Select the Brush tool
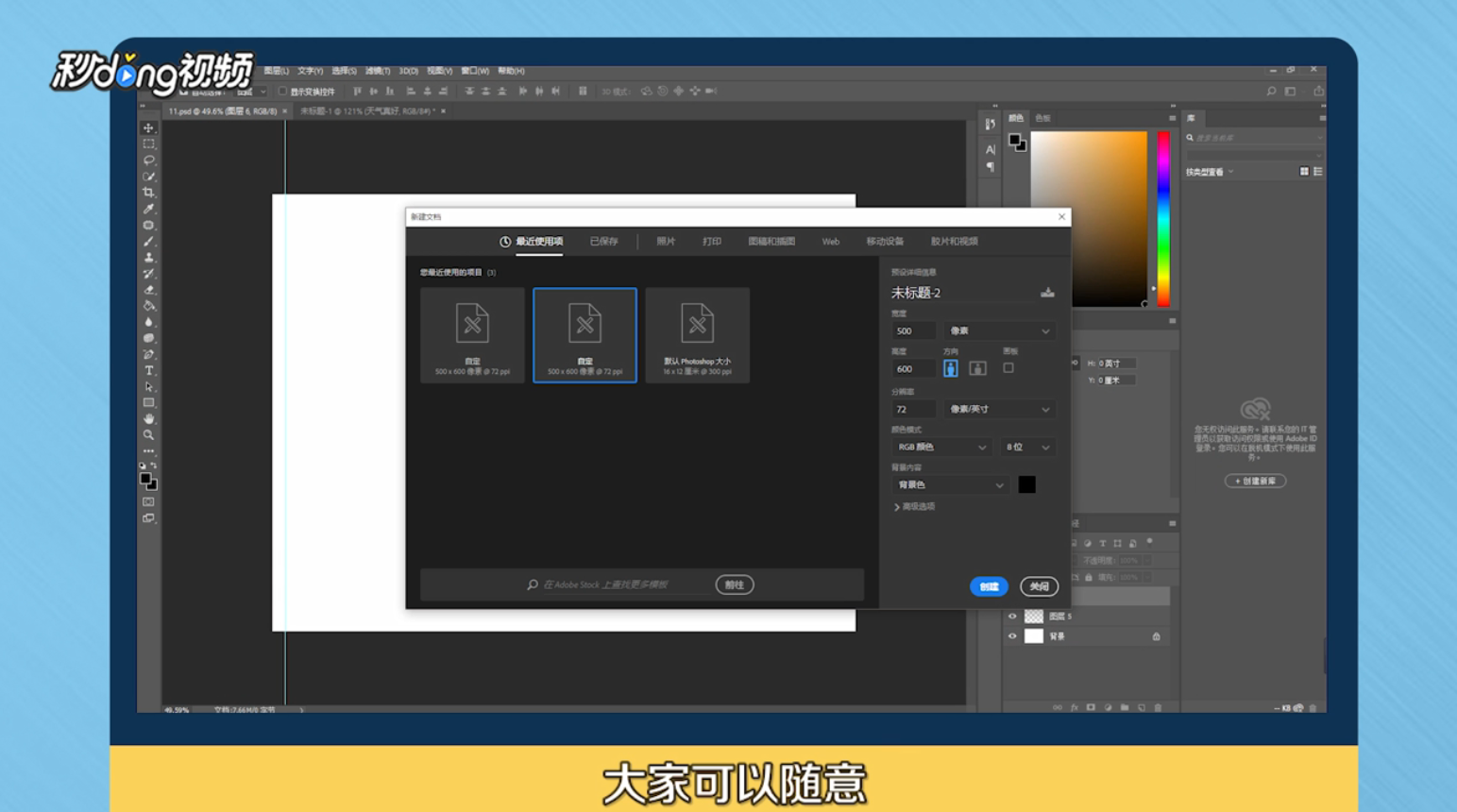This screenshot has width=1457, height=812. (148, 241)
